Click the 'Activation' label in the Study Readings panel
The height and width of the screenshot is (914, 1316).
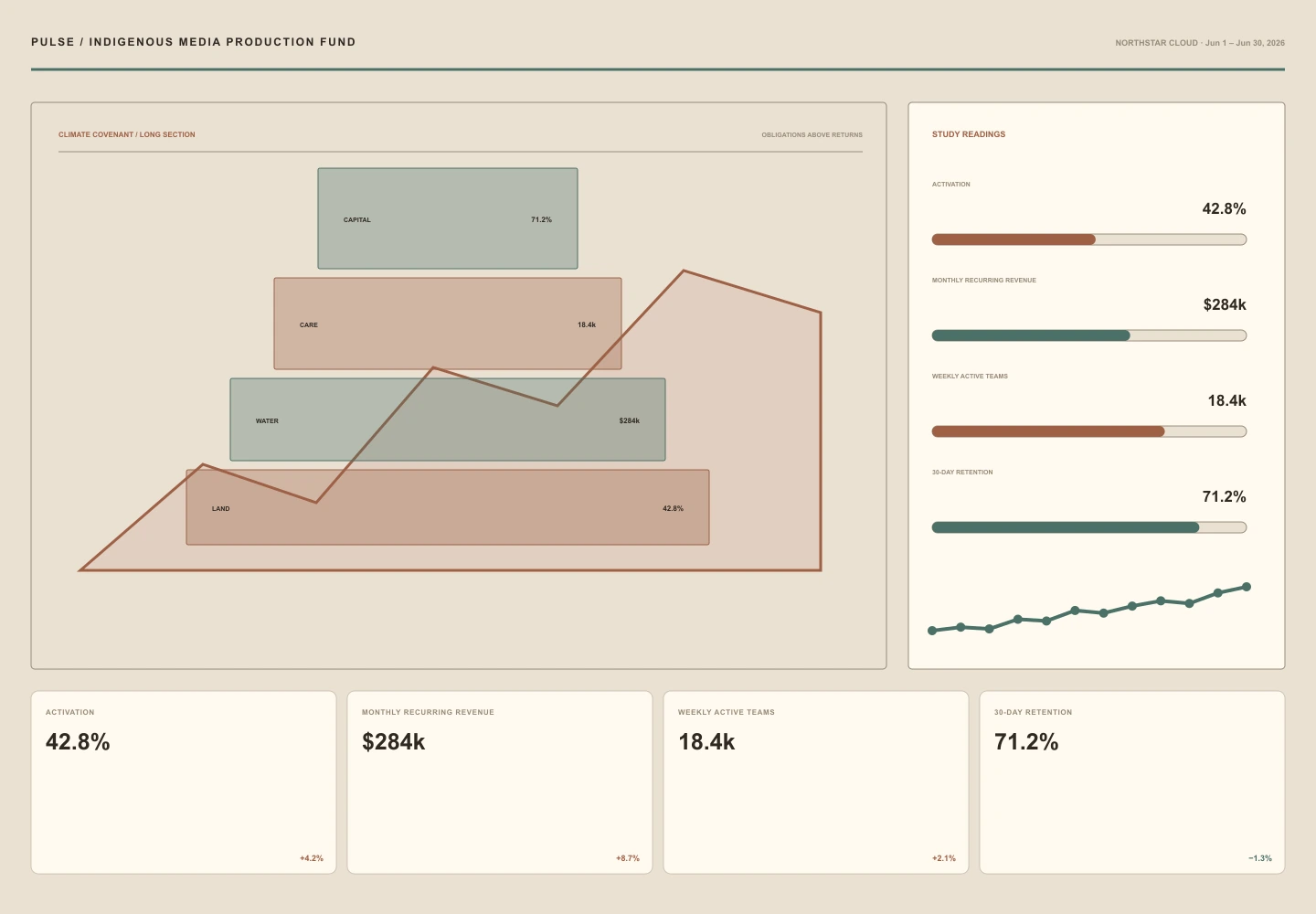[951, 185]
